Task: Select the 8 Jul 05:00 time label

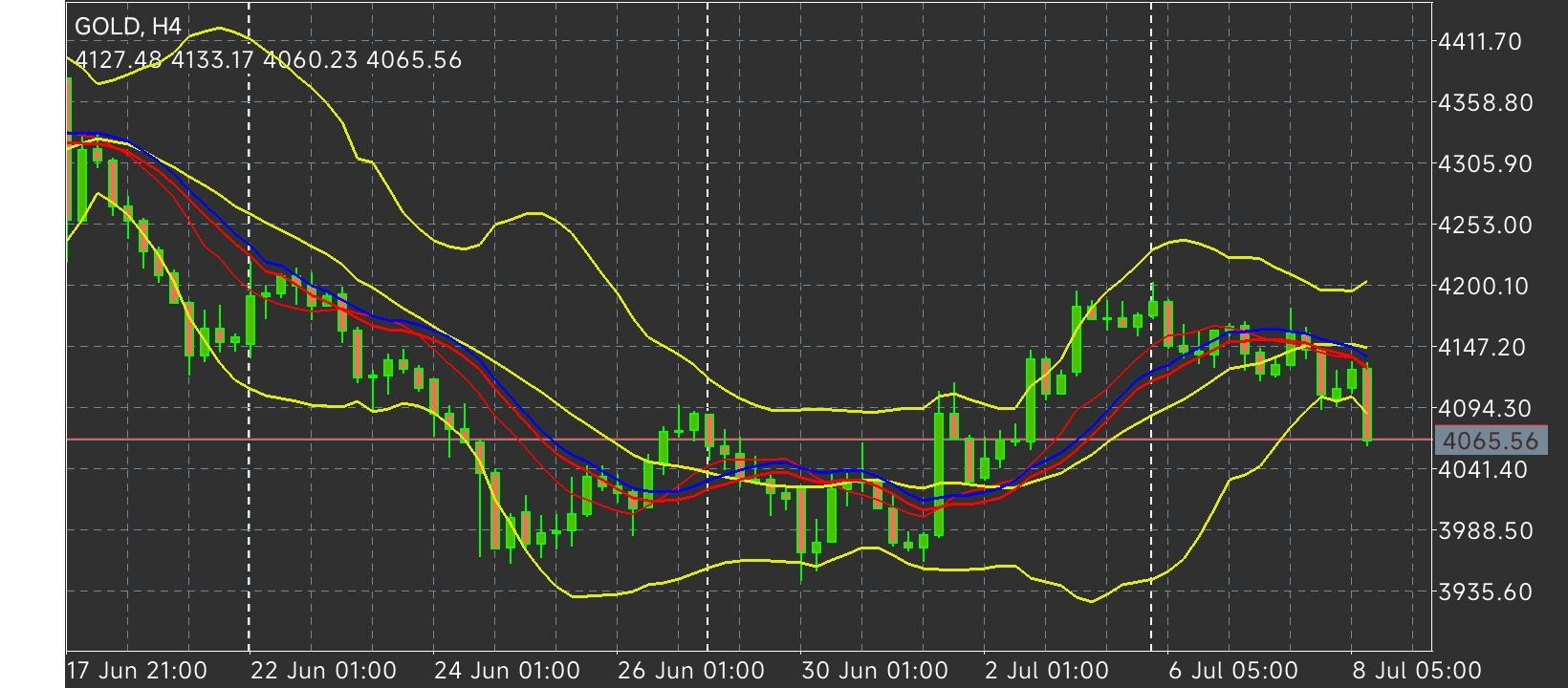Action: click(x=1417, y=671)
